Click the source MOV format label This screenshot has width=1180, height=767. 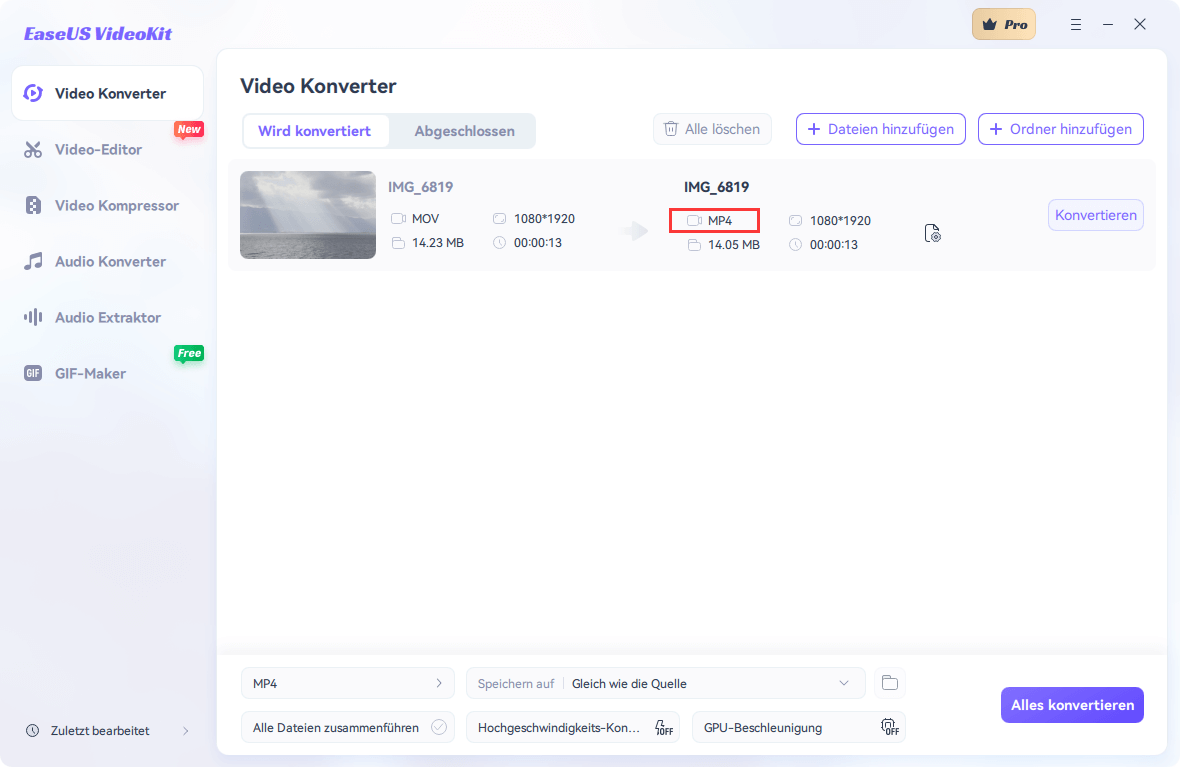point(425,219)
